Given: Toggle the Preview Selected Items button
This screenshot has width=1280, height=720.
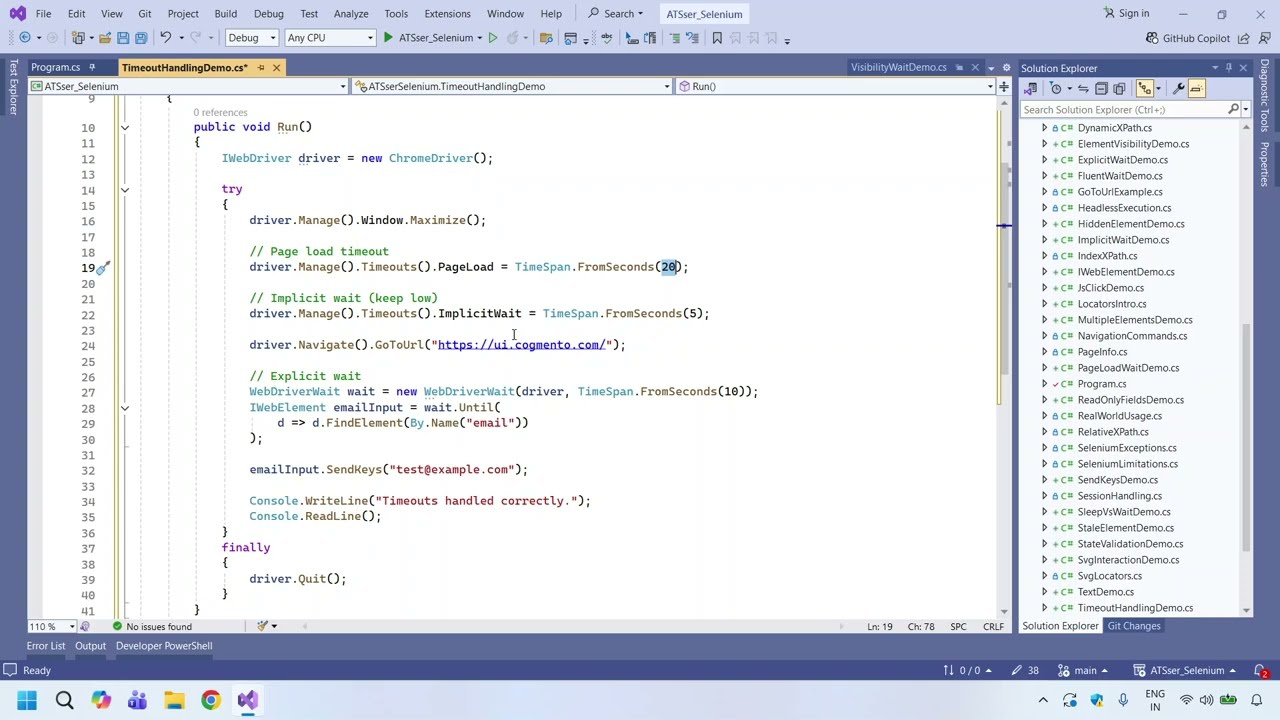Looking at the screenshot, I should (1196, 88).
